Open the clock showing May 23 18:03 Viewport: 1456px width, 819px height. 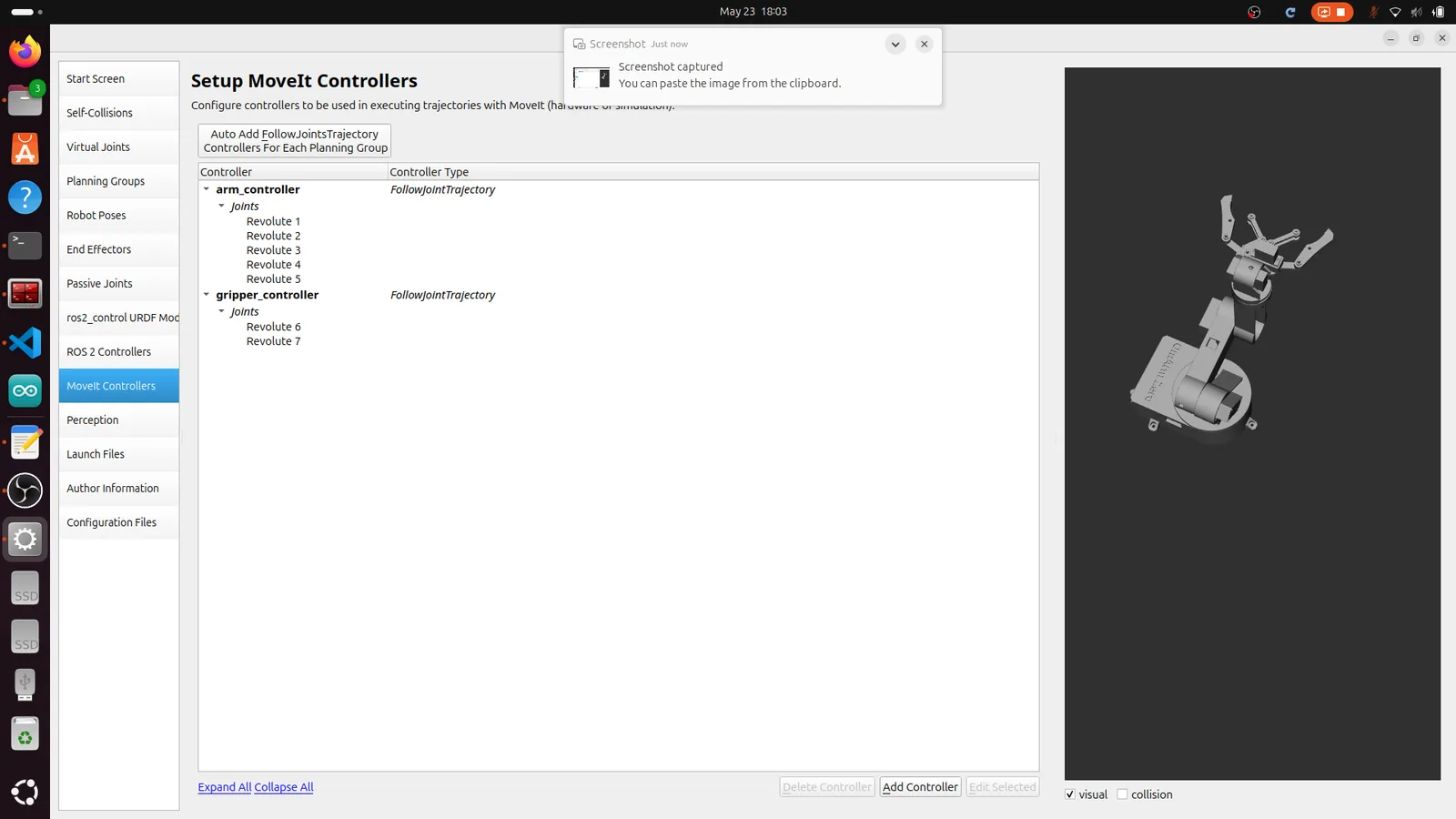pos(753,12)
